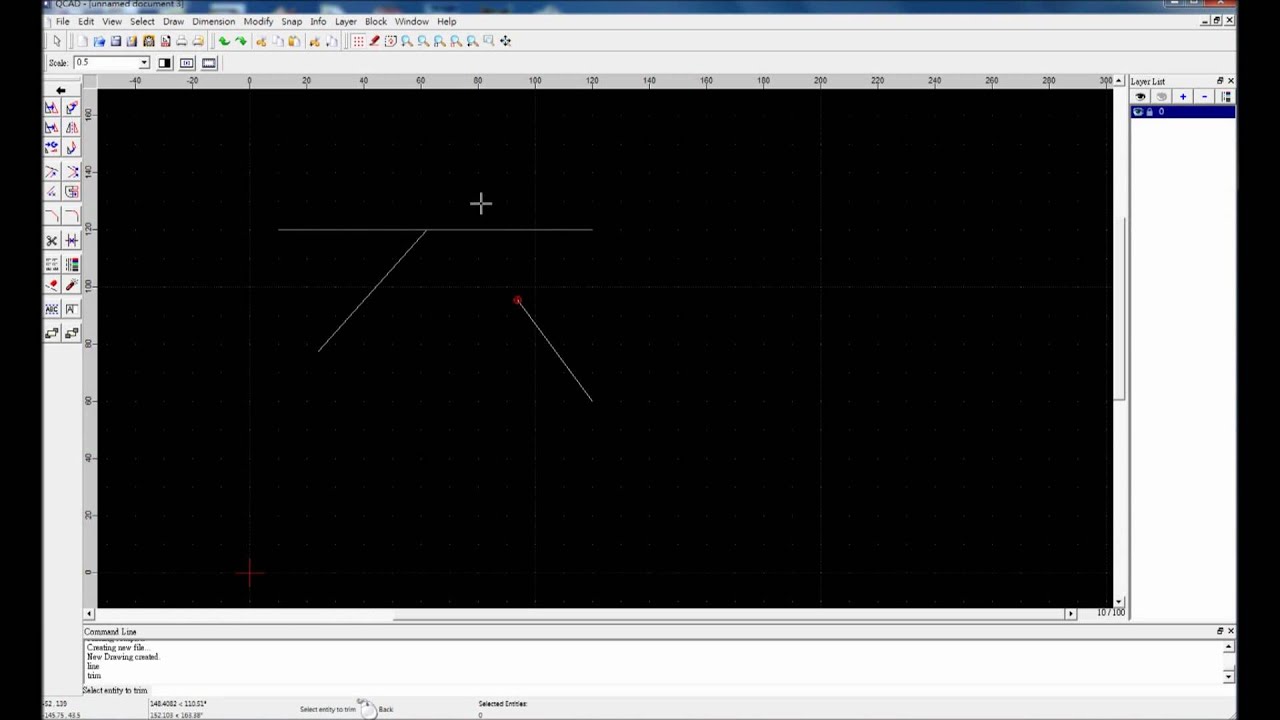The width and height of the screenshot is (1280, 720).
Task: Remove layer with the minus button
Action: click(x=1204, y=97)
